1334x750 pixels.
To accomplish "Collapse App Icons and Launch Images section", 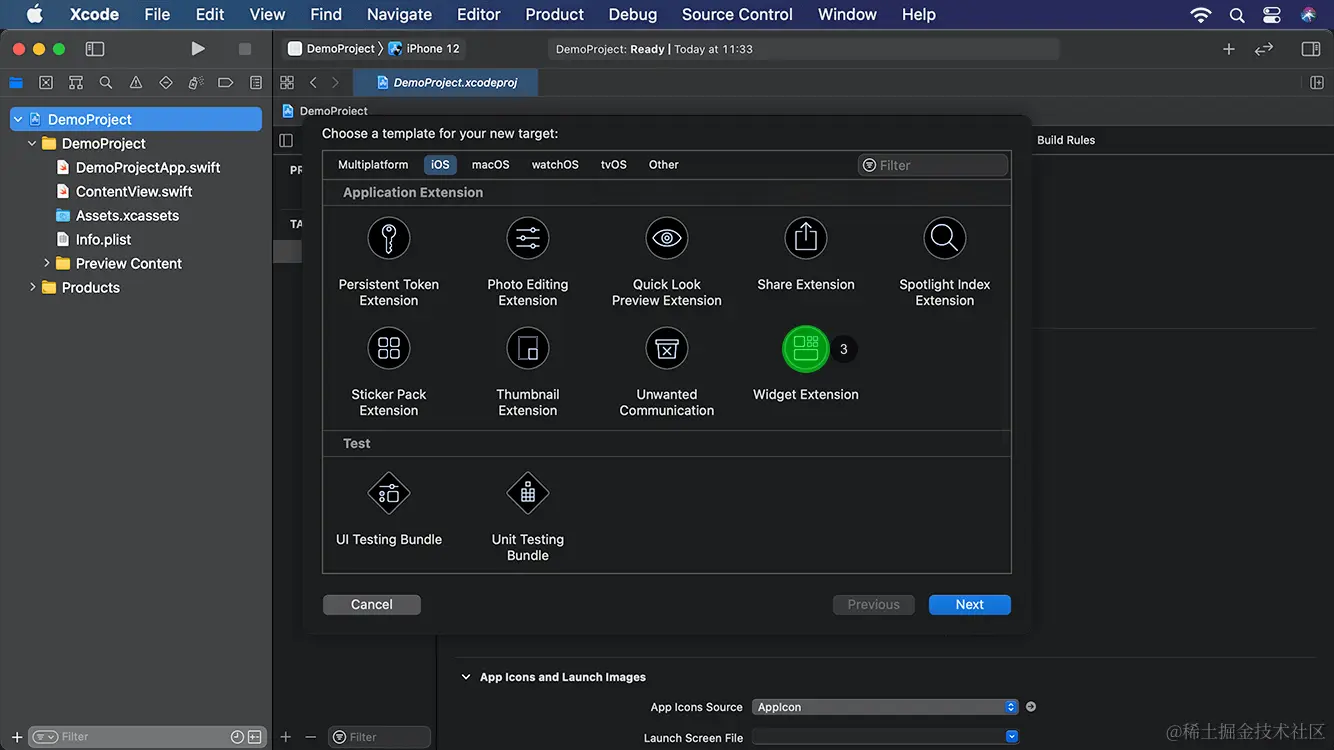I will 466,677.
